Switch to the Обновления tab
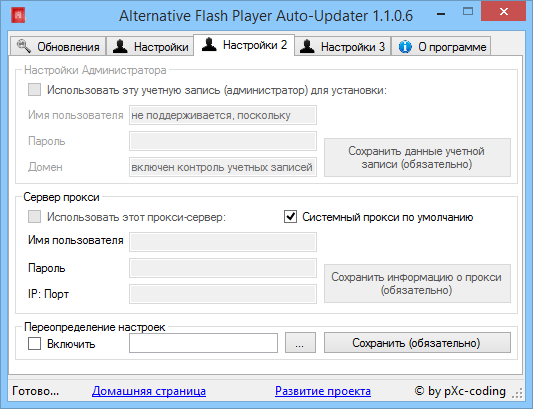The image size is (533, 409). pyautogui.click(x=58, y=46)
